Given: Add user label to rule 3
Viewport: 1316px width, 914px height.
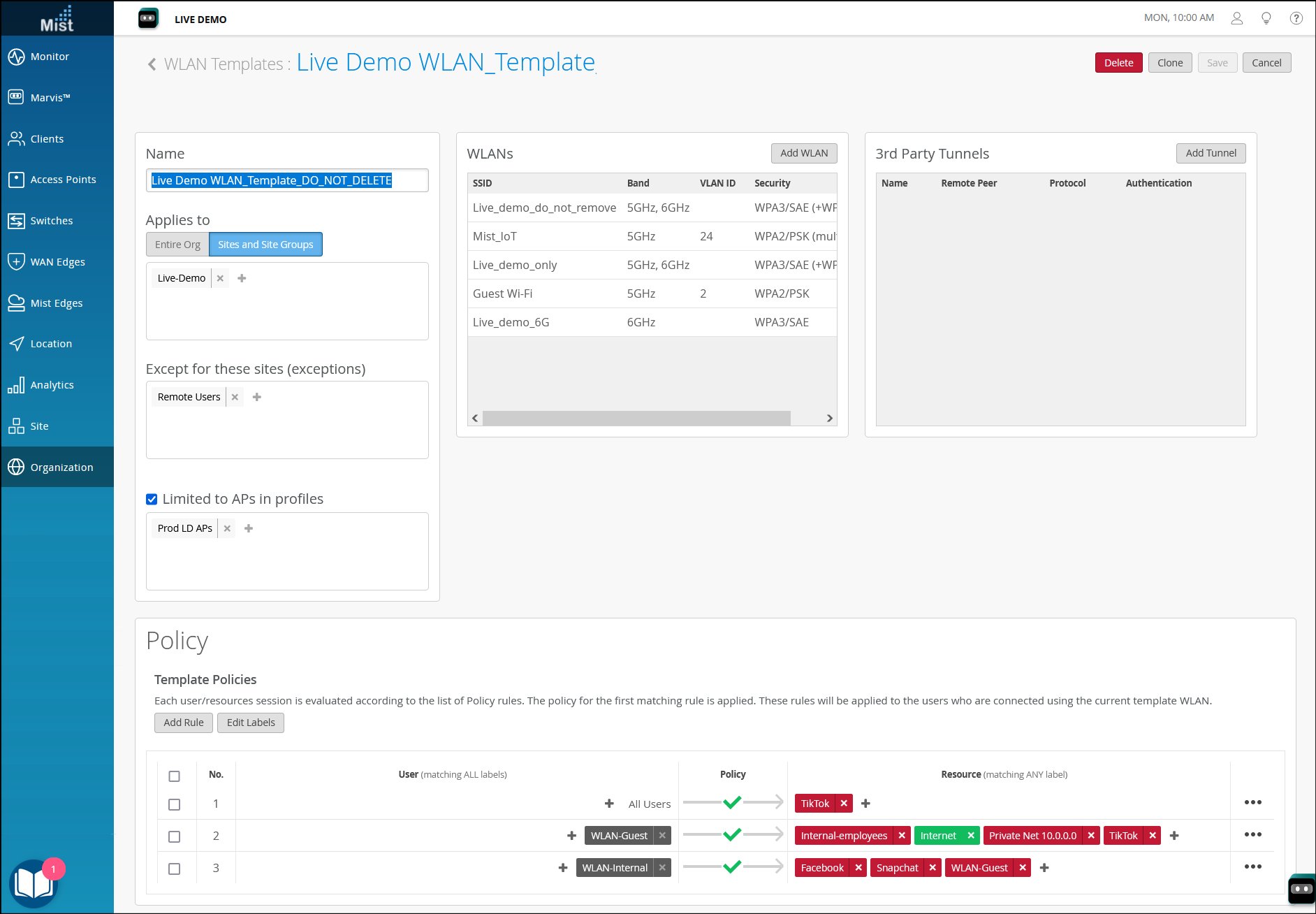Looking at the screenshot, I should (562, 868).
